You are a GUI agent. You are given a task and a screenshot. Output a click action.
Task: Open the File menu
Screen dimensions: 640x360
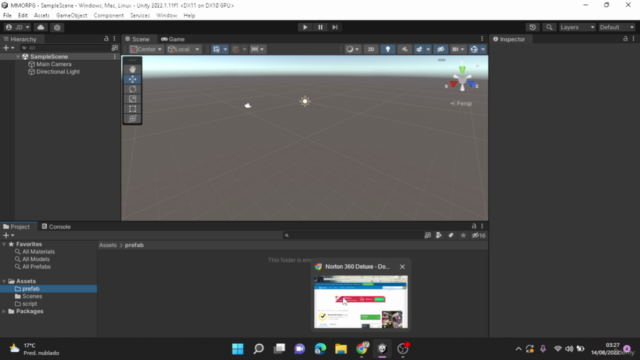click(7, 16)
